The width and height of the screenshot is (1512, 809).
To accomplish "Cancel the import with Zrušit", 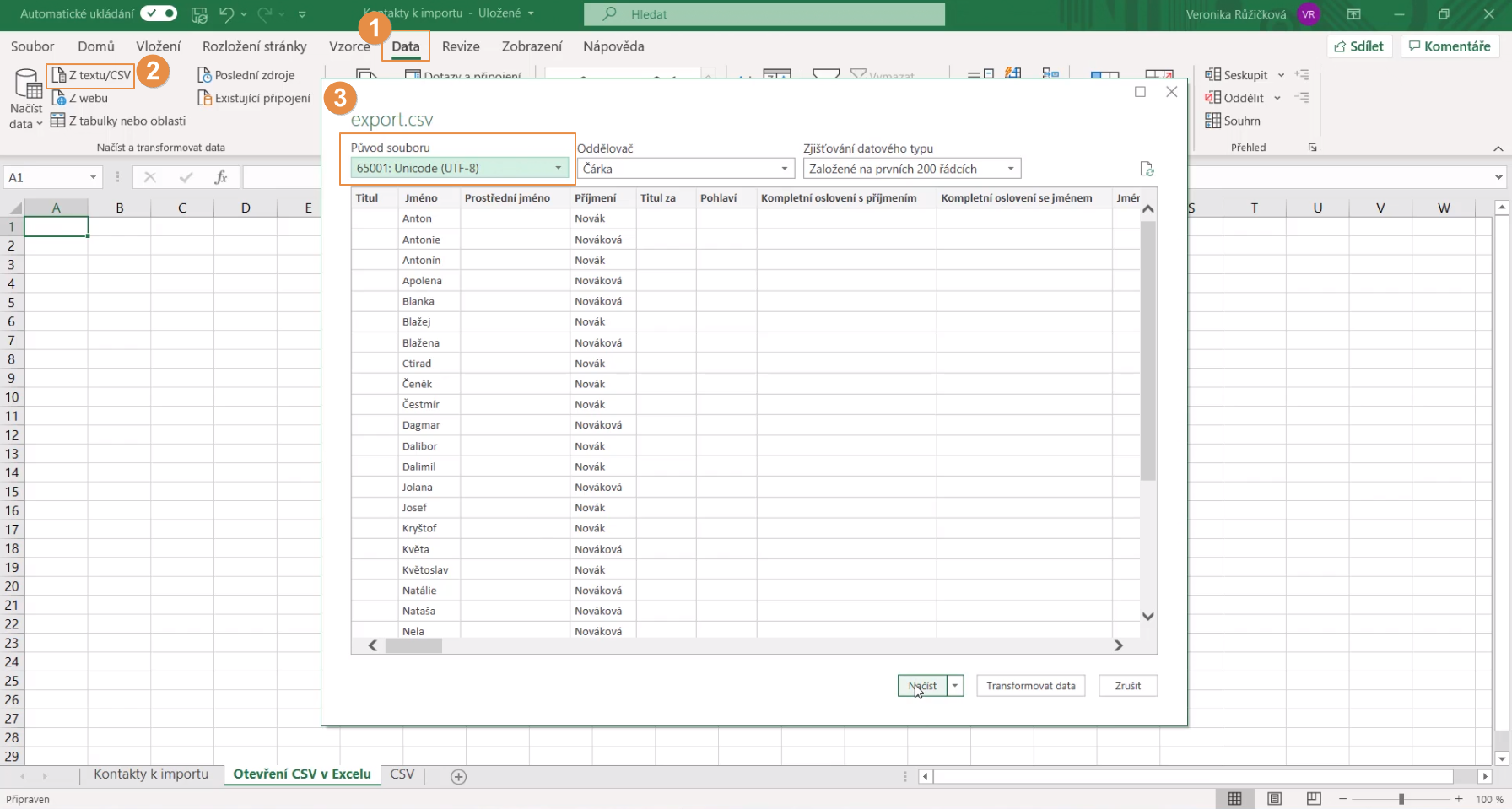I will point(1128,686).
